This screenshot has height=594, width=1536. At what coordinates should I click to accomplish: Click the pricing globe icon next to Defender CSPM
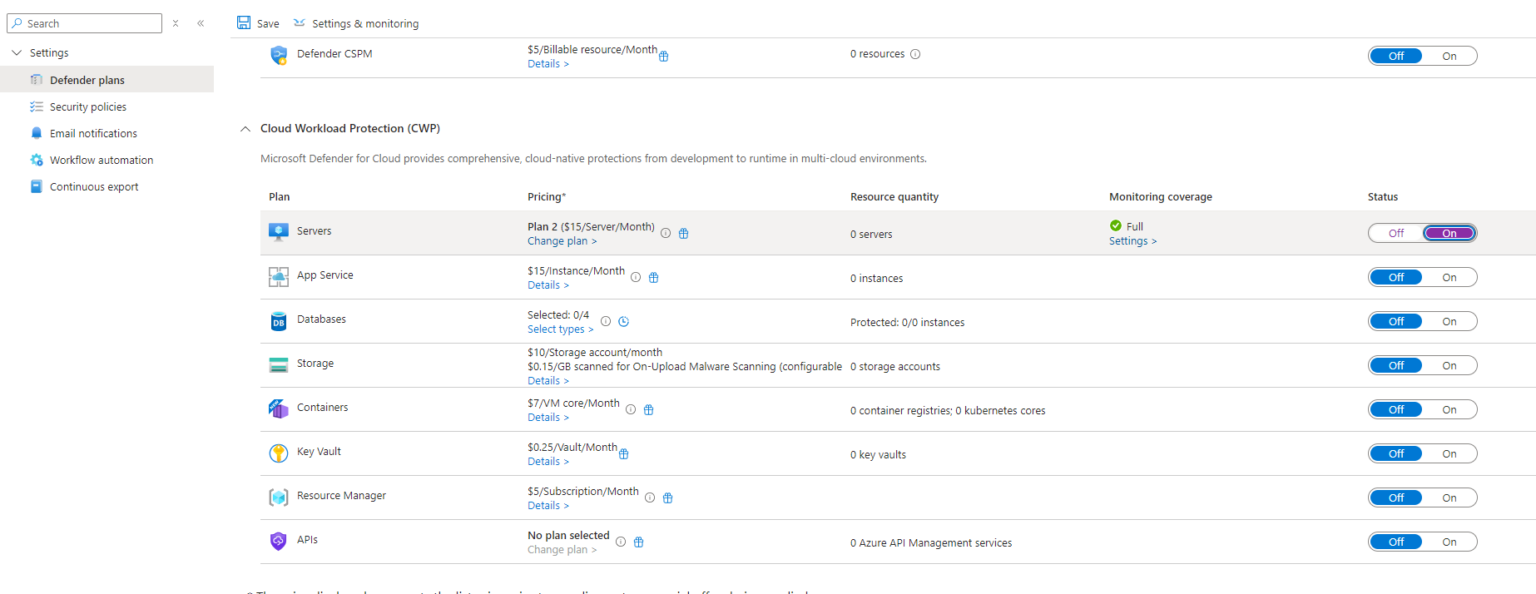[x=663, y=57]
